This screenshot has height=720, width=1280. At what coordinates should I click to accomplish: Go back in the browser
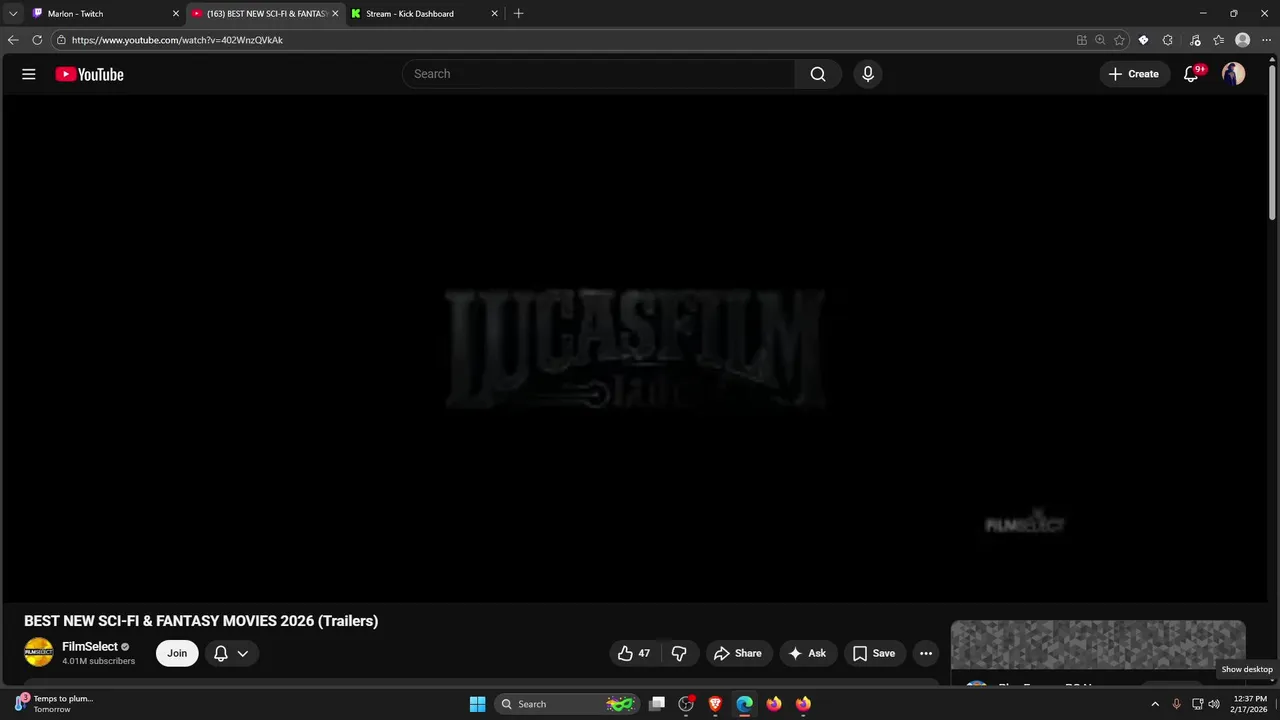pyautogui.click(x=13, y=40)
